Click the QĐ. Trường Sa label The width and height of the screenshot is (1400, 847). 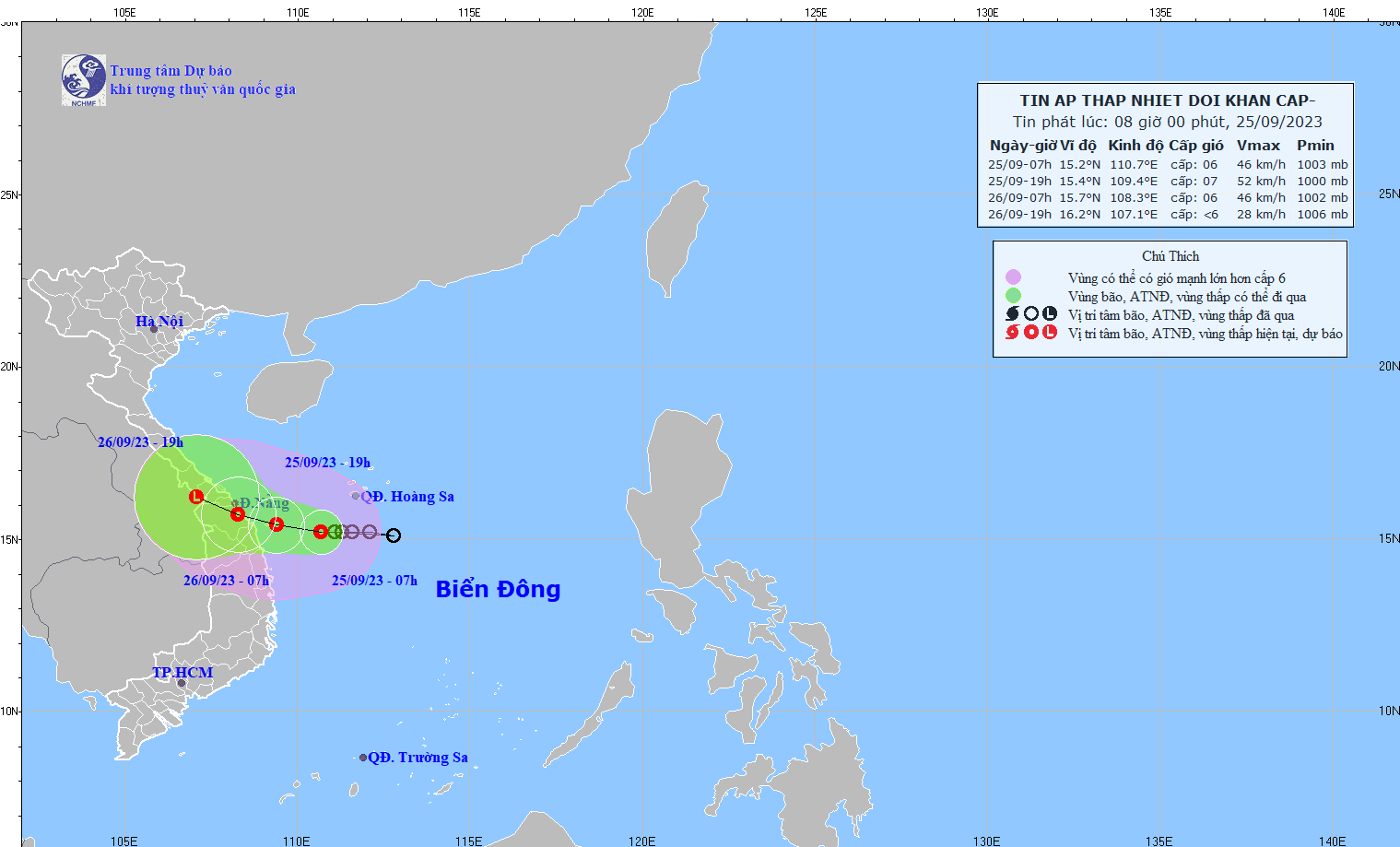(418, 758)
